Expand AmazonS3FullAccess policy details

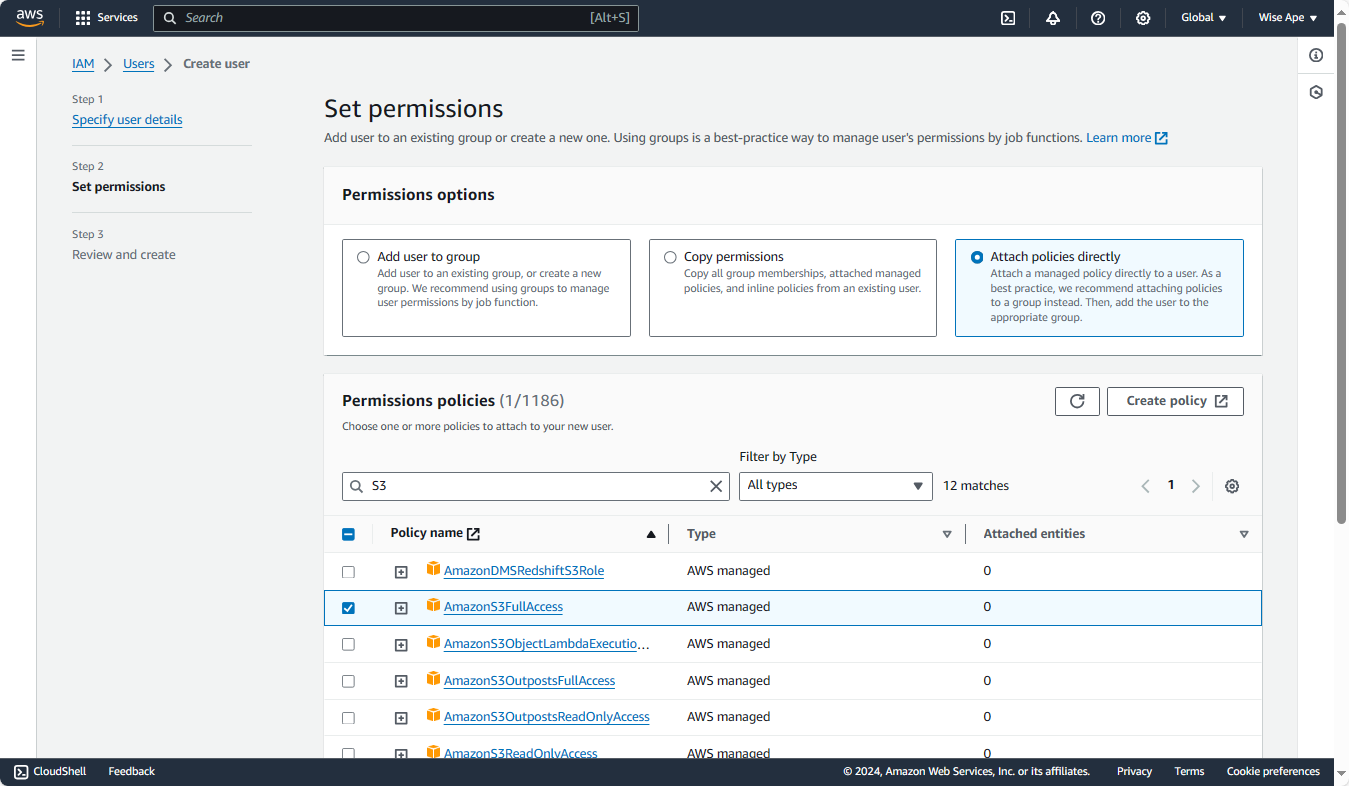[401, 608]
